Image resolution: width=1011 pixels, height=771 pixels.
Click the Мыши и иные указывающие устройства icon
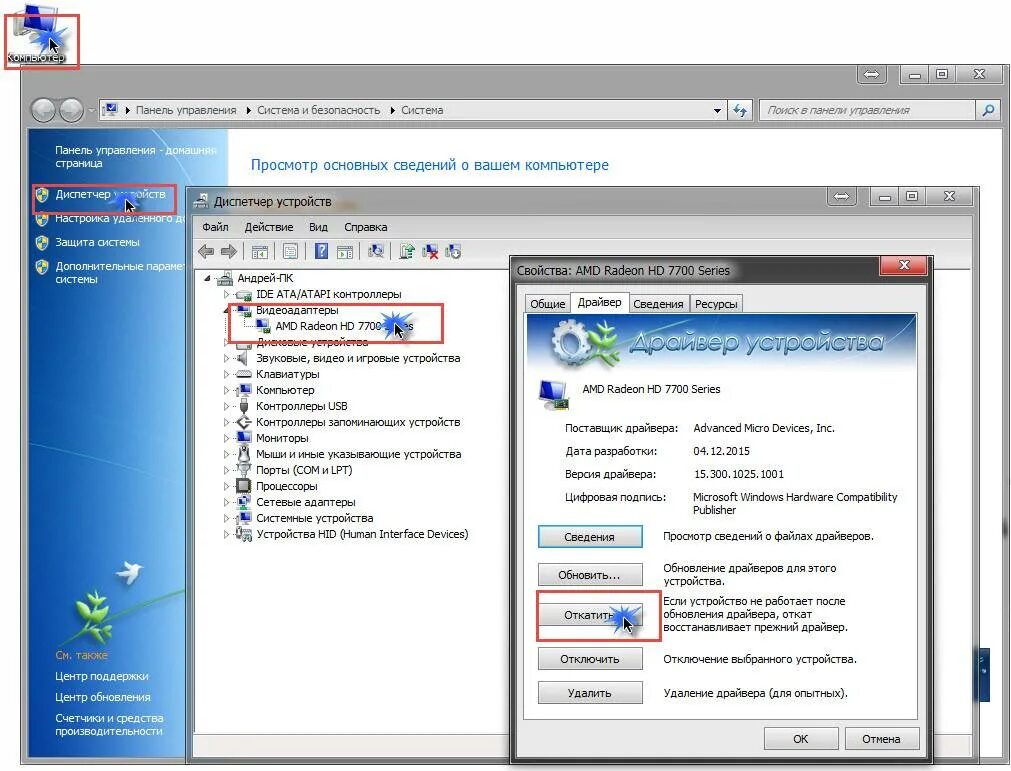pyautogui.click(x=243, y=454)
